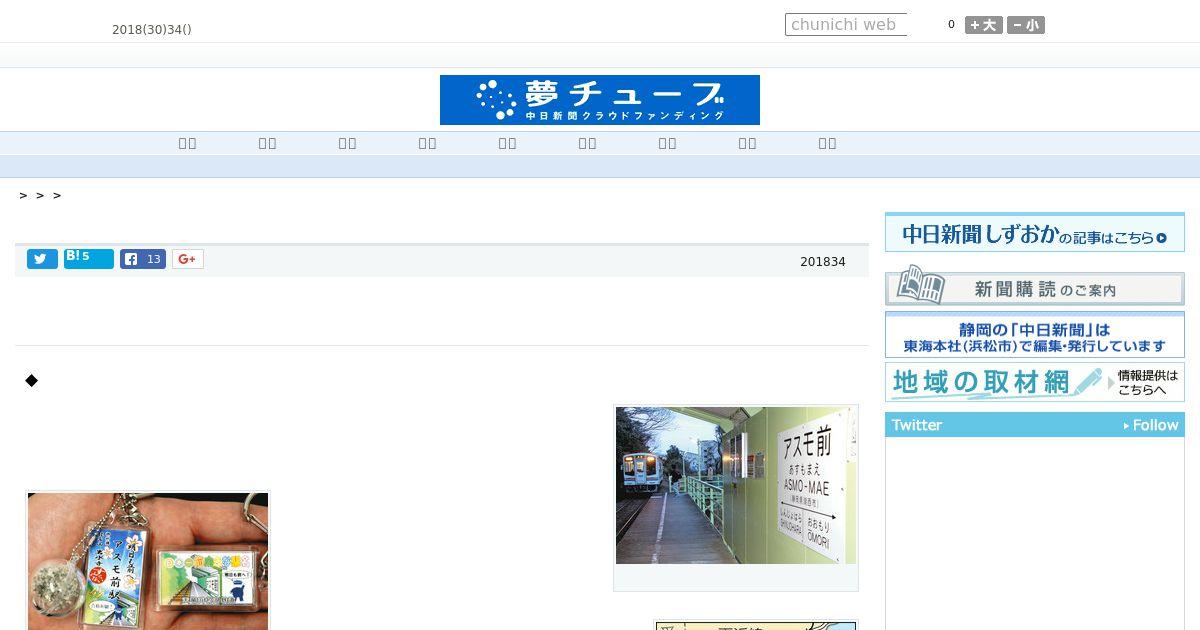Click into the chunichi web search field
Viewport: 1200px width, 630px height.
[x=846, y=24]
